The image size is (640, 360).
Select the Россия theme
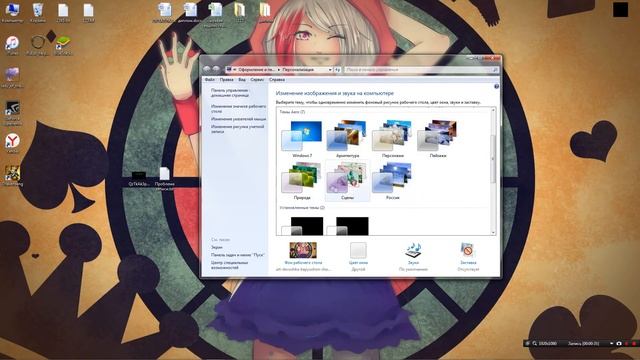393,180
